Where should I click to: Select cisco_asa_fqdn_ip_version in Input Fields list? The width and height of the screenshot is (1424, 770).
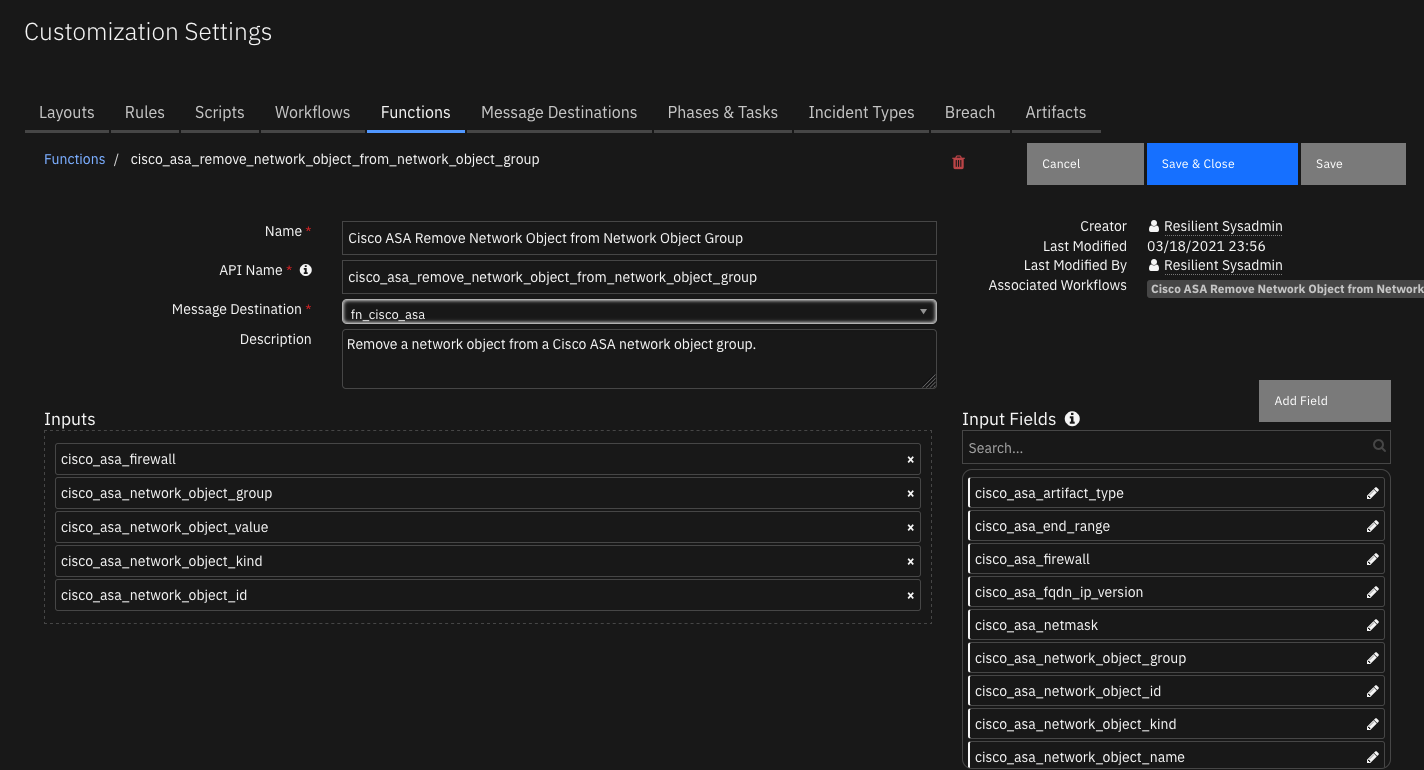pyautogui.click(x=1176, y=592)
